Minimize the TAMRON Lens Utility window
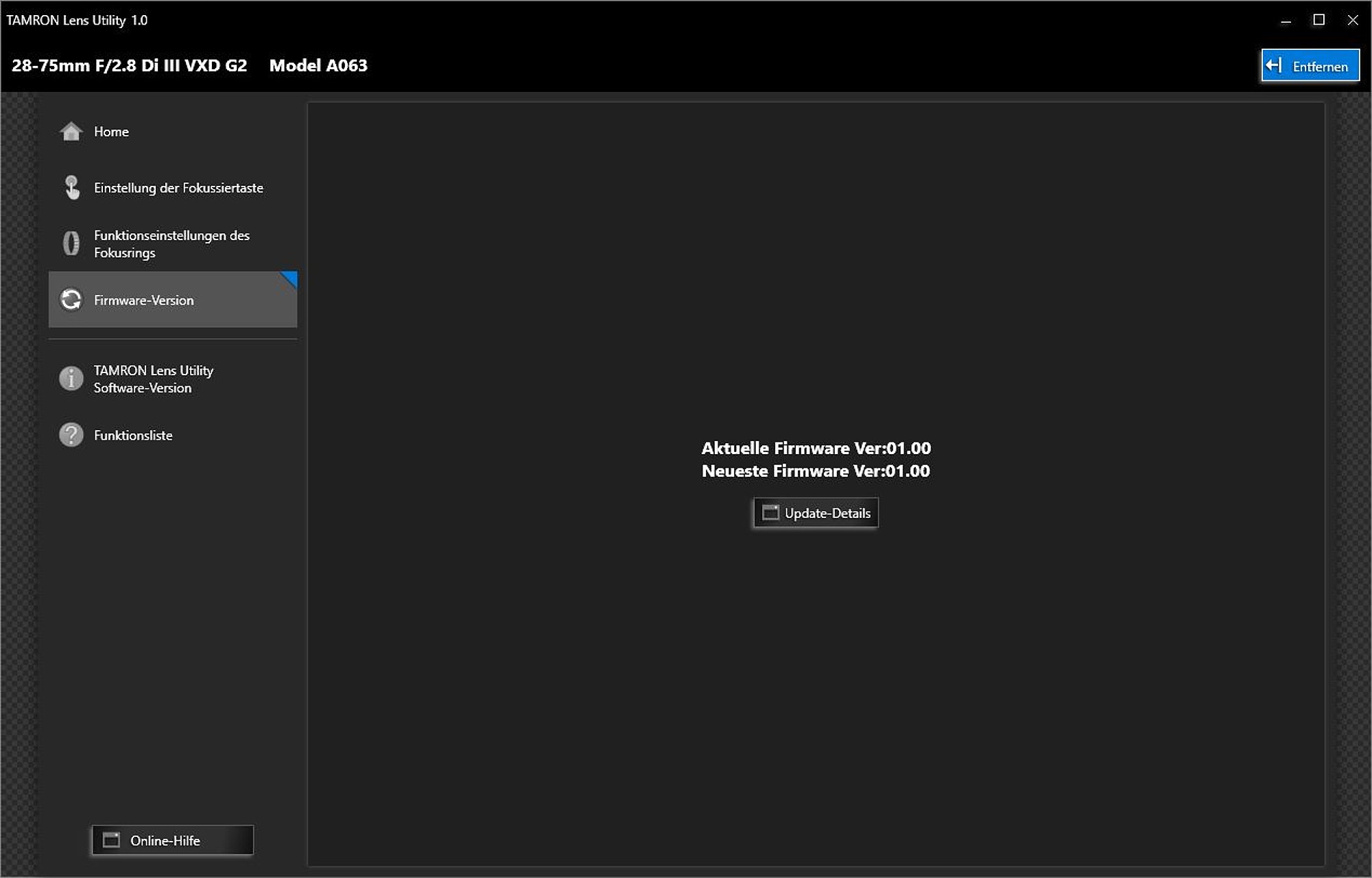This screenshot has width=1372, height=878. [1286, 21]
